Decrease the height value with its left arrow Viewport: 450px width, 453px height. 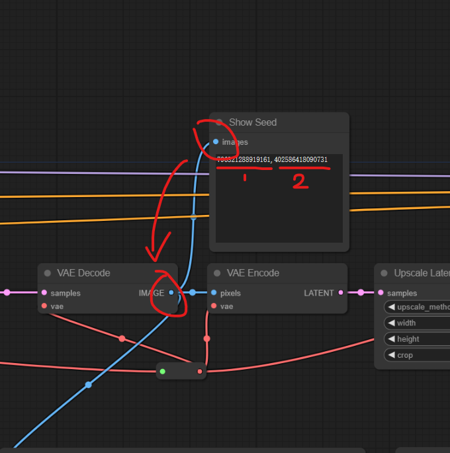point(392,339)
